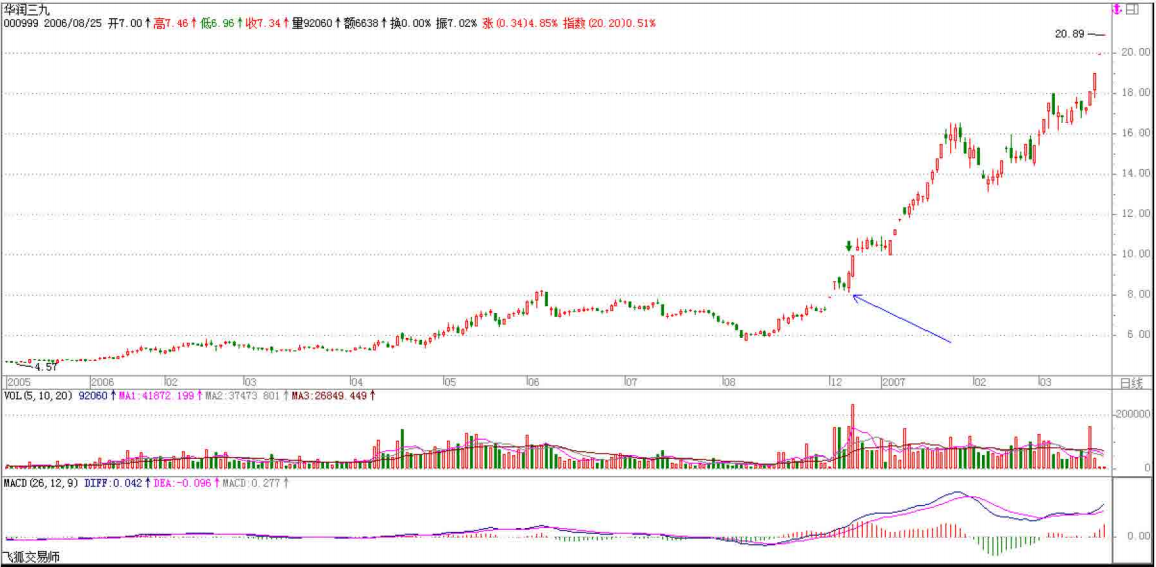Screen dimensions: 1156x567
Task: Click the green down-arrow marker on the chart
Action: pos(849,245)
